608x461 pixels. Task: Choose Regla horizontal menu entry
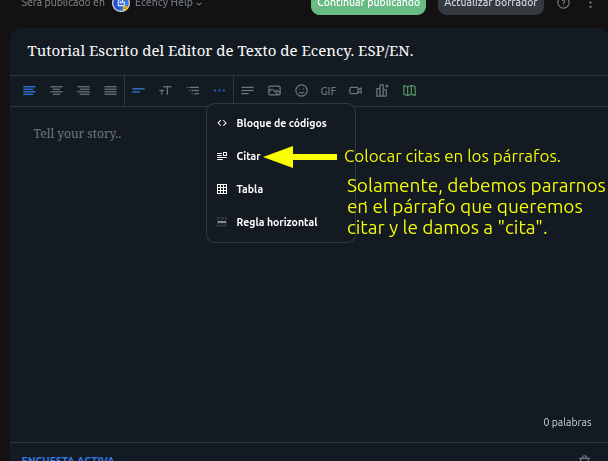(x=281, y=222)
